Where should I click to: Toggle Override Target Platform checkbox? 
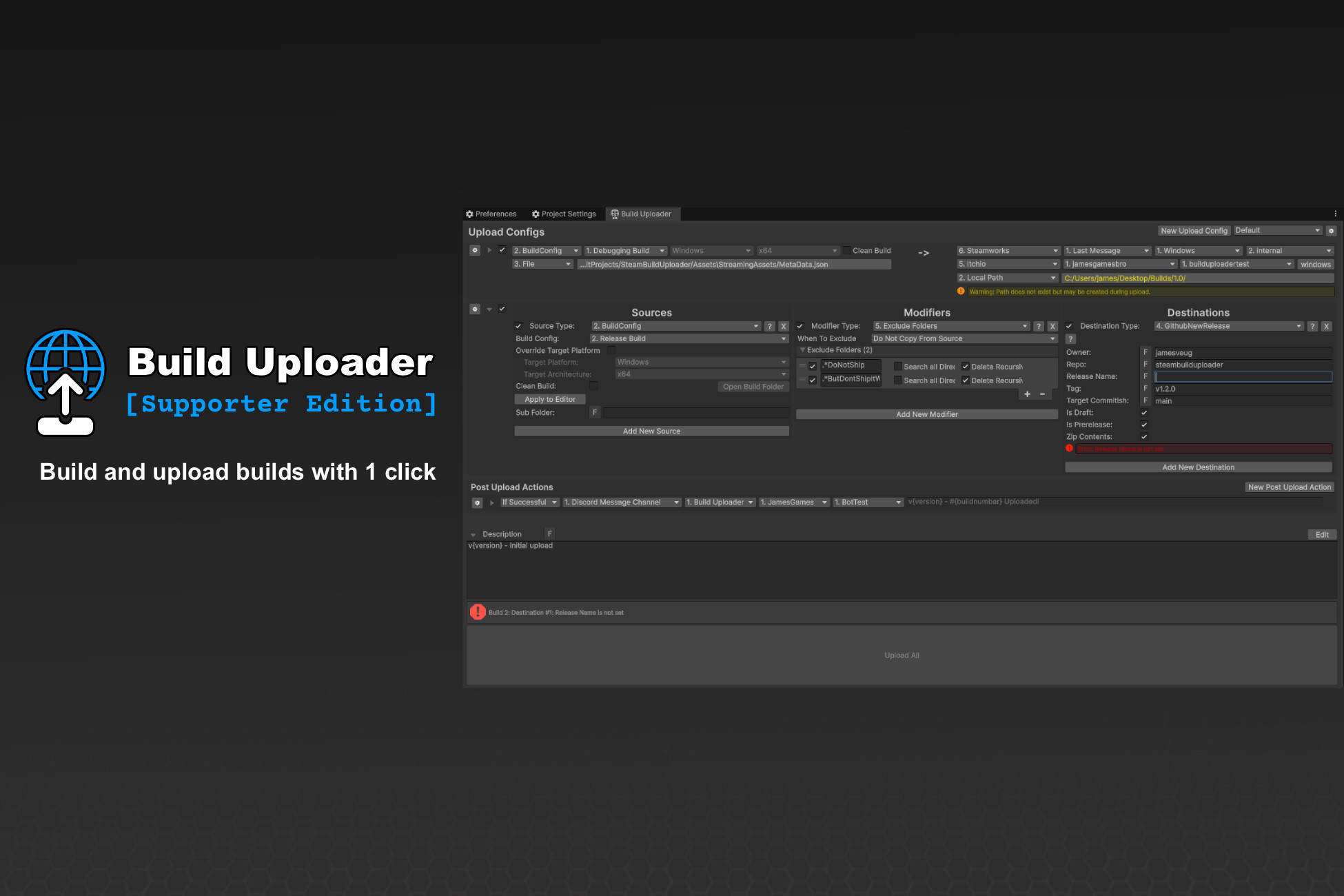click(x=611, y=350)
